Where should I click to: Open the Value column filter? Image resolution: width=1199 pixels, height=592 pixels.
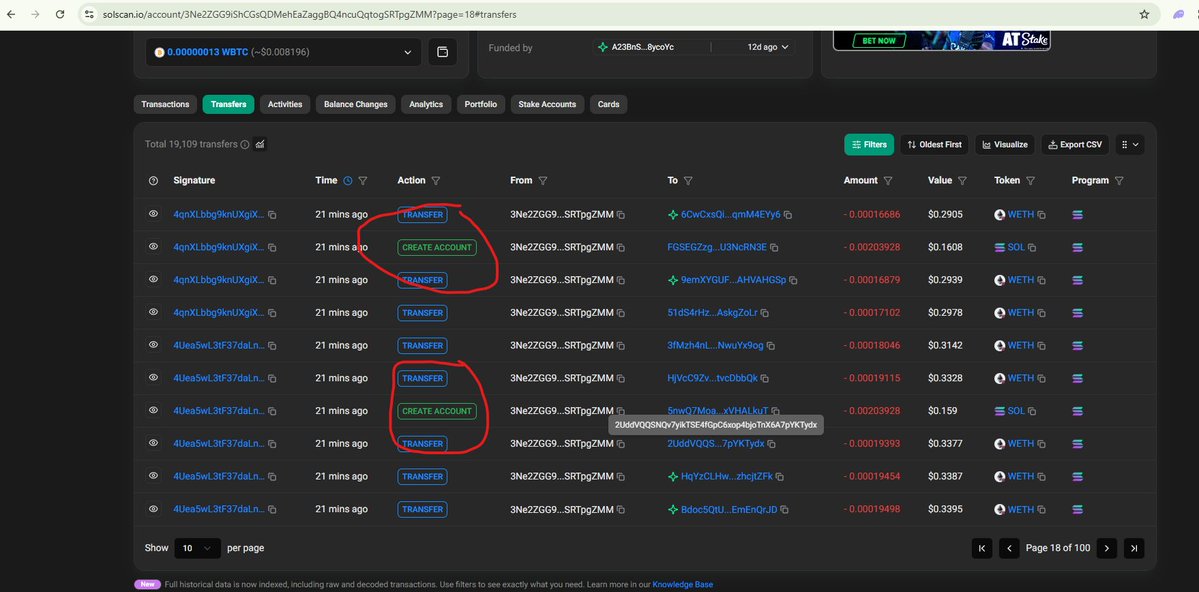coord(963,181)
